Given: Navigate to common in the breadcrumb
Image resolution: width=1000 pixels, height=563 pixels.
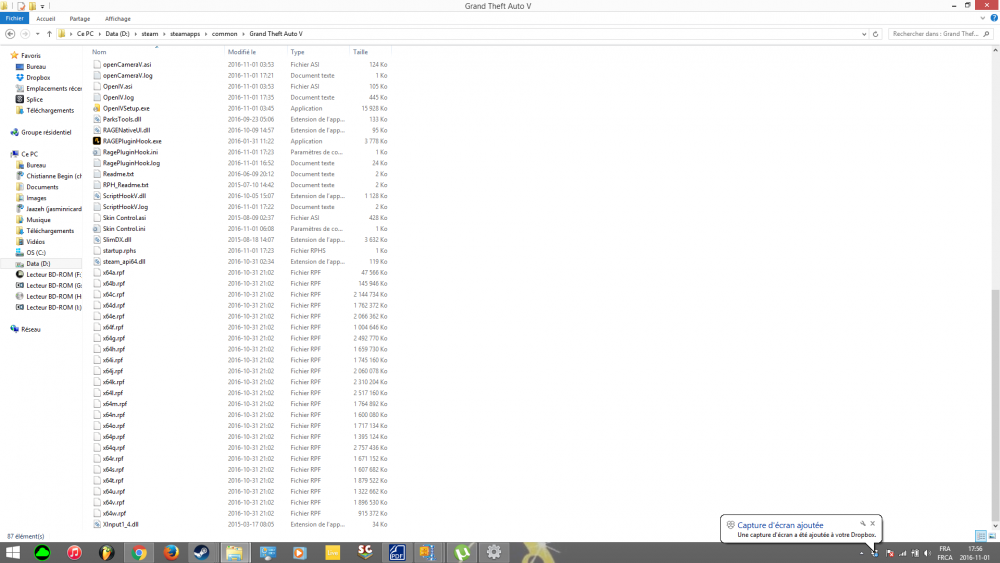Looking at the screenshot, I should coord(224,34).
